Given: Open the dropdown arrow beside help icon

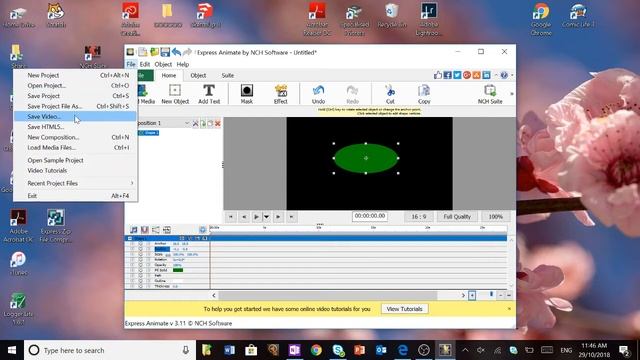Looking at the screenshot, I should point(512,75).
